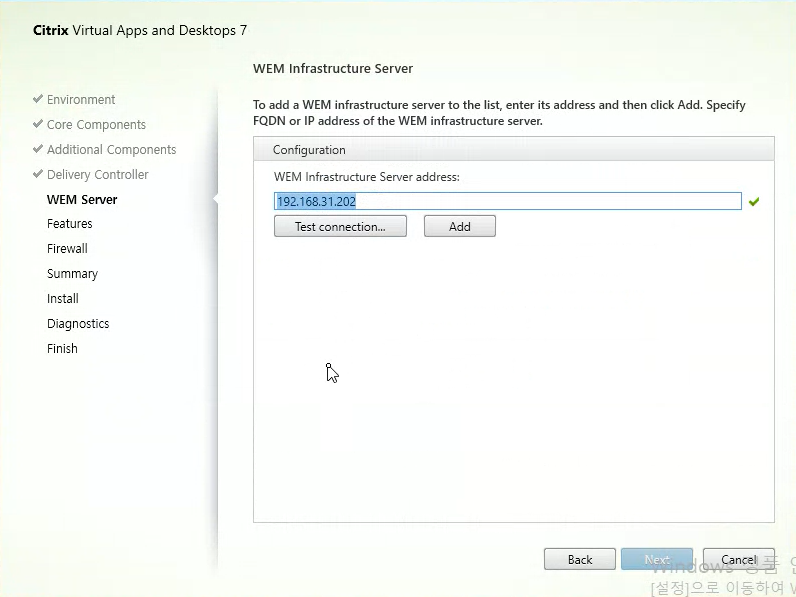Click the Add button
Screen dimensions: 796x597
pos(459,226)
